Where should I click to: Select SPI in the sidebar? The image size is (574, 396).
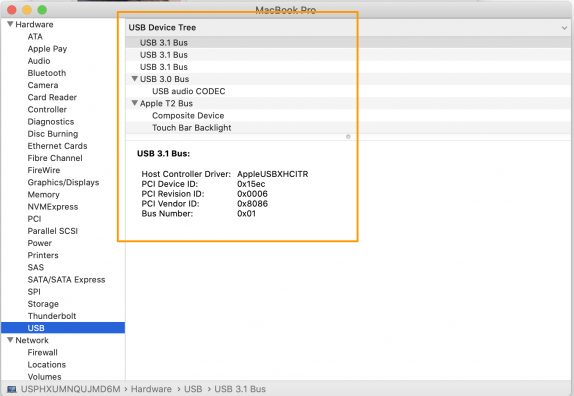[34, 291]
